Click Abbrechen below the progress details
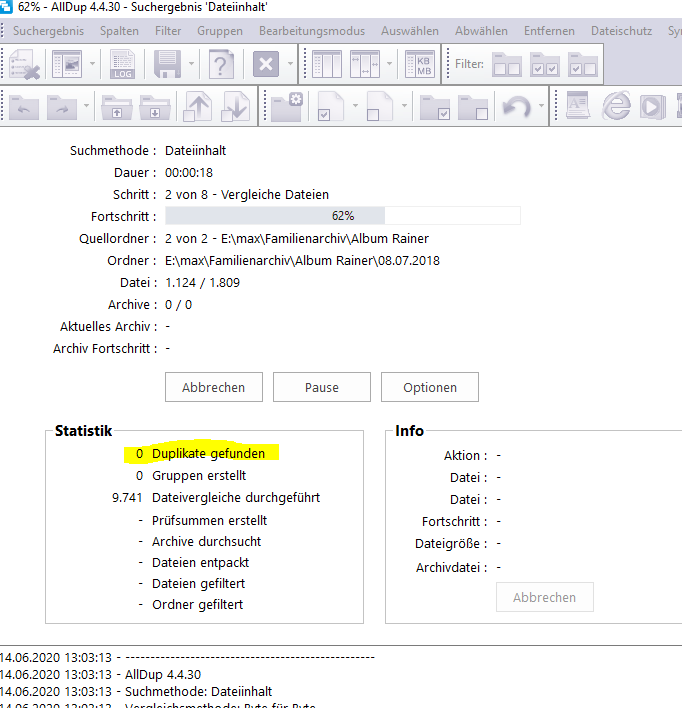This screenshot has width=682, height=708. point(213,387)
